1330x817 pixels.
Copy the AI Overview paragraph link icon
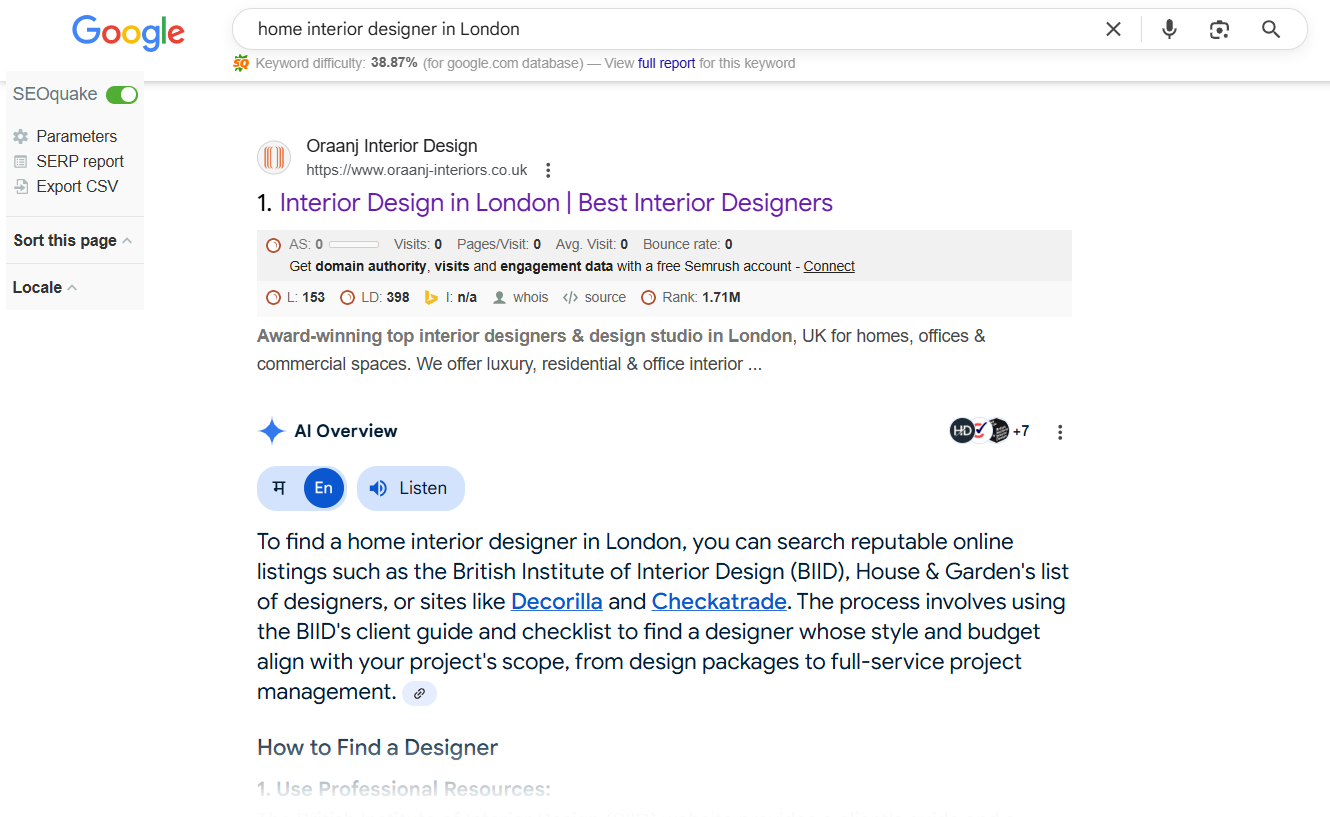click(419, 693)
